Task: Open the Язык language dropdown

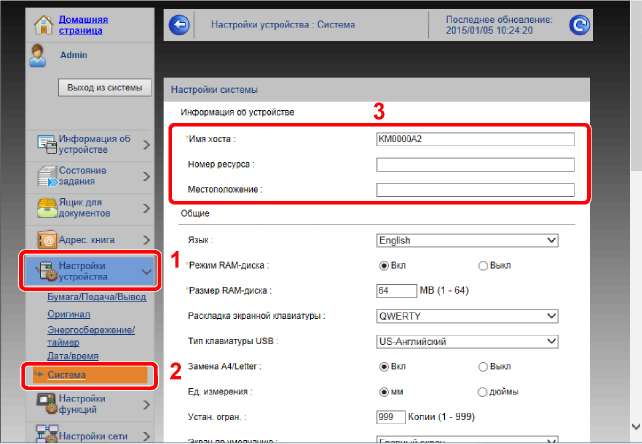Action: pyautogui.click(x=467, y=240)
